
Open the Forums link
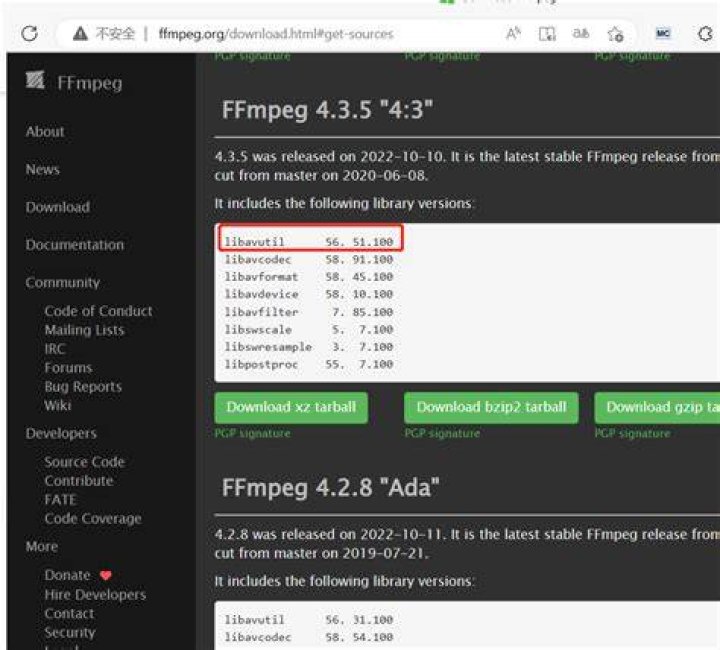pyautogui.click(x=68, y=367)
